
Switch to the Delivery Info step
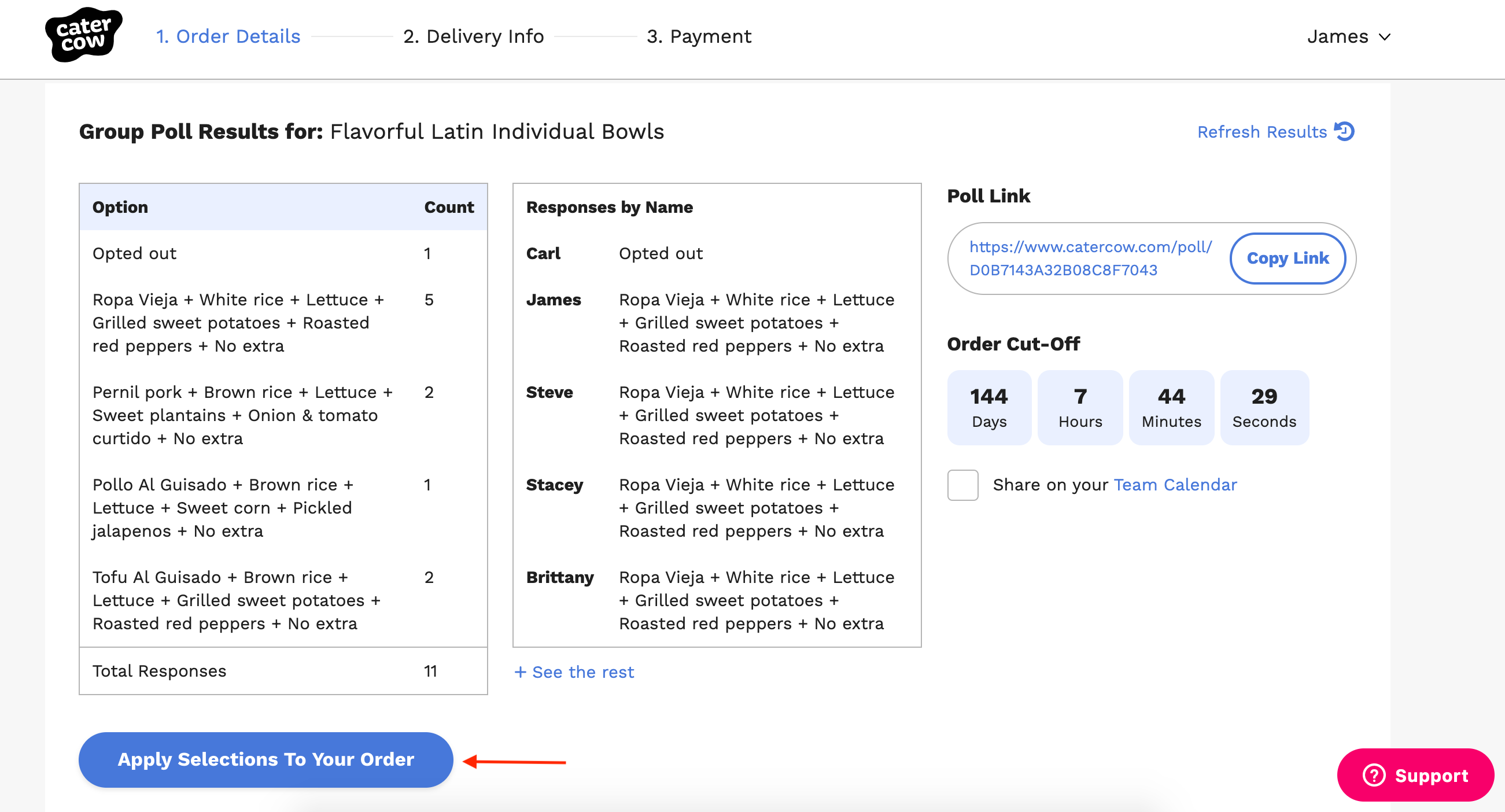point(473,36)
